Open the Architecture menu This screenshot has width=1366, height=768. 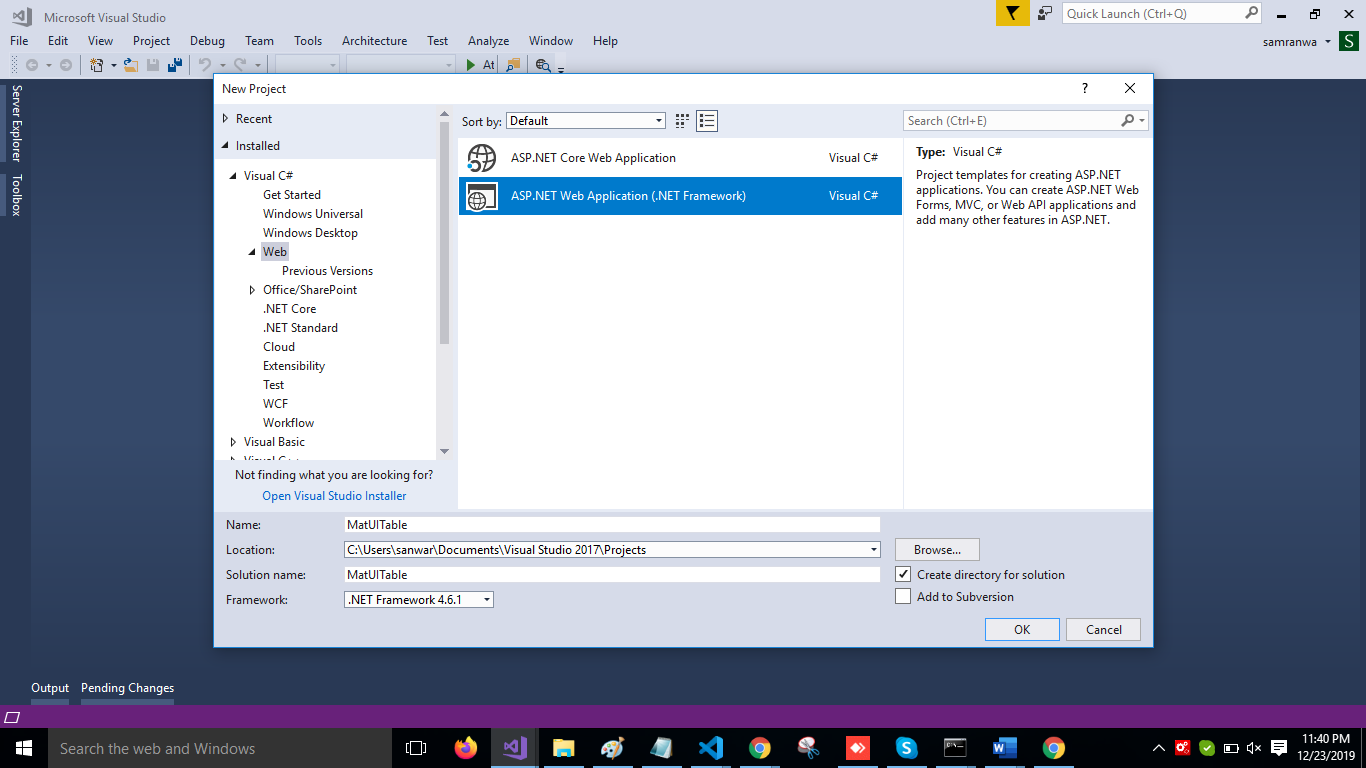(x=374, y=41)
